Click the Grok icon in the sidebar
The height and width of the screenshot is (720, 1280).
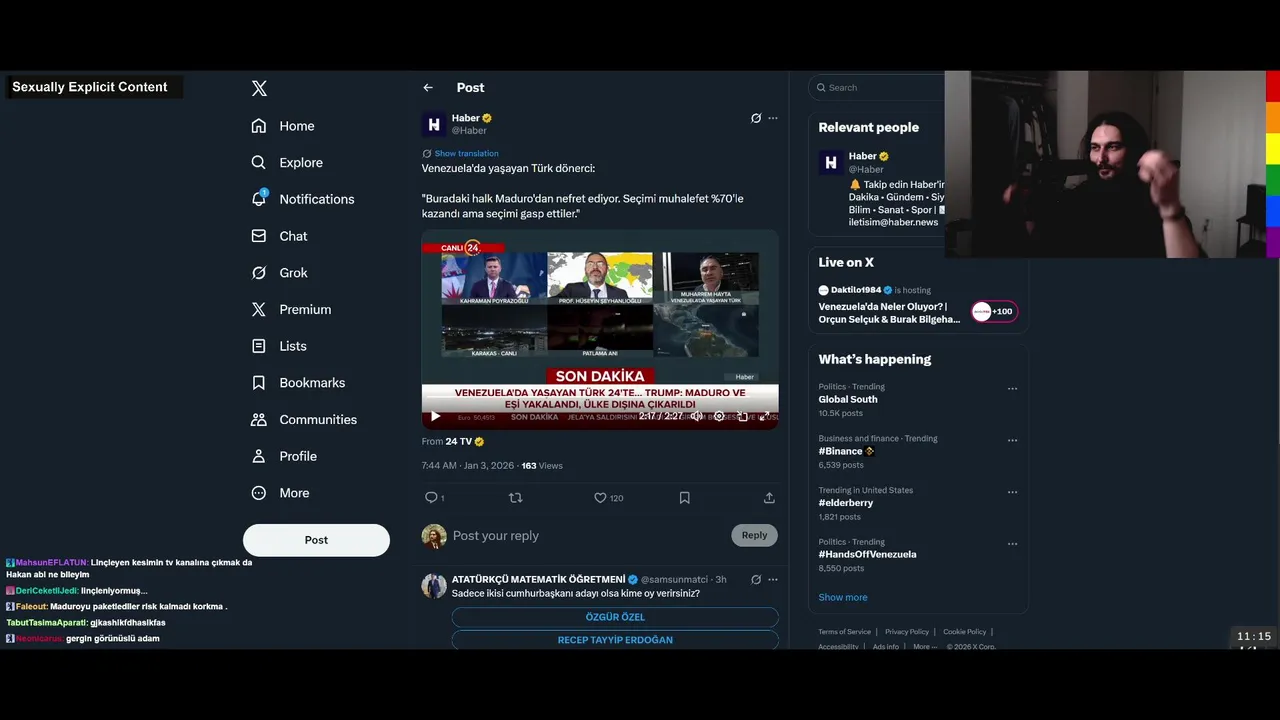(x=259, y=273)
